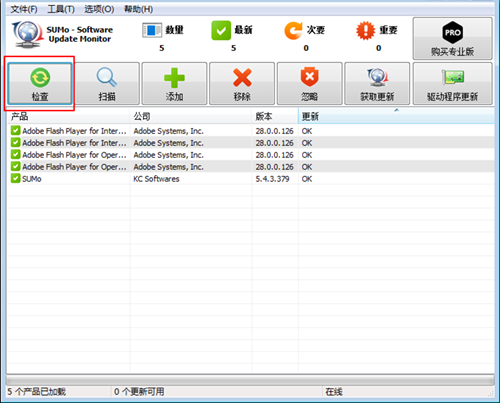
Task: Click the 数量 window icon
Action: pyautogui.click(x=152, y=30)
